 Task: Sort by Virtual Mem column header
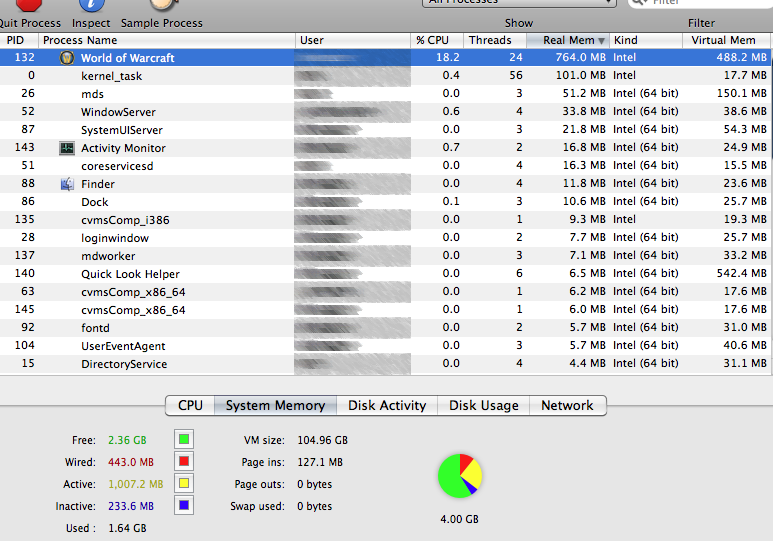click(727, 40)
